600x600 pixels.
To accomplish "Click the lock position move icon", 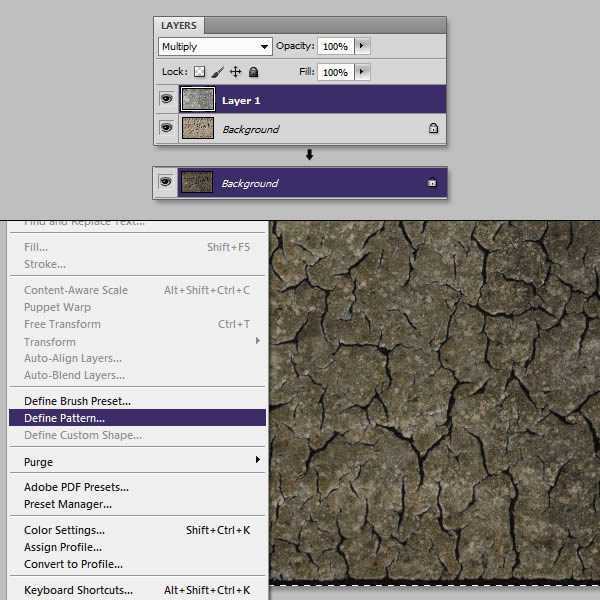I will [x=236, y=72].
